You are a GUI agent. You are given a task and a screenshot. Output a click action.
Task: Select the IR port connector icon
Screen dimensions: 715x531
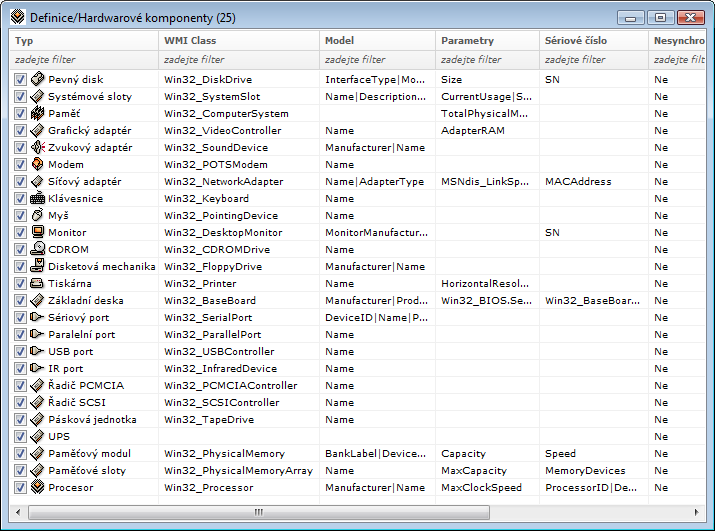(x=37, y=368)
